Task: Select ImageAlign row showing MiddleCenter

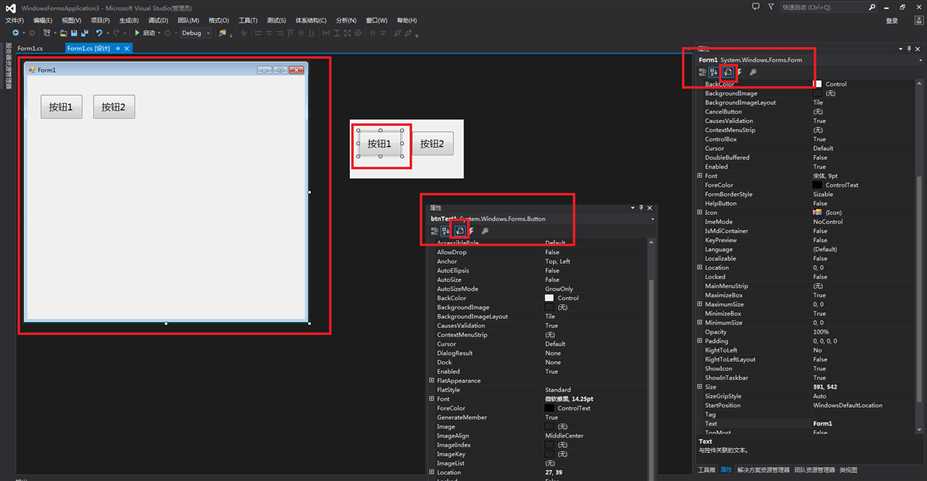Action: [x=538, y=436]
